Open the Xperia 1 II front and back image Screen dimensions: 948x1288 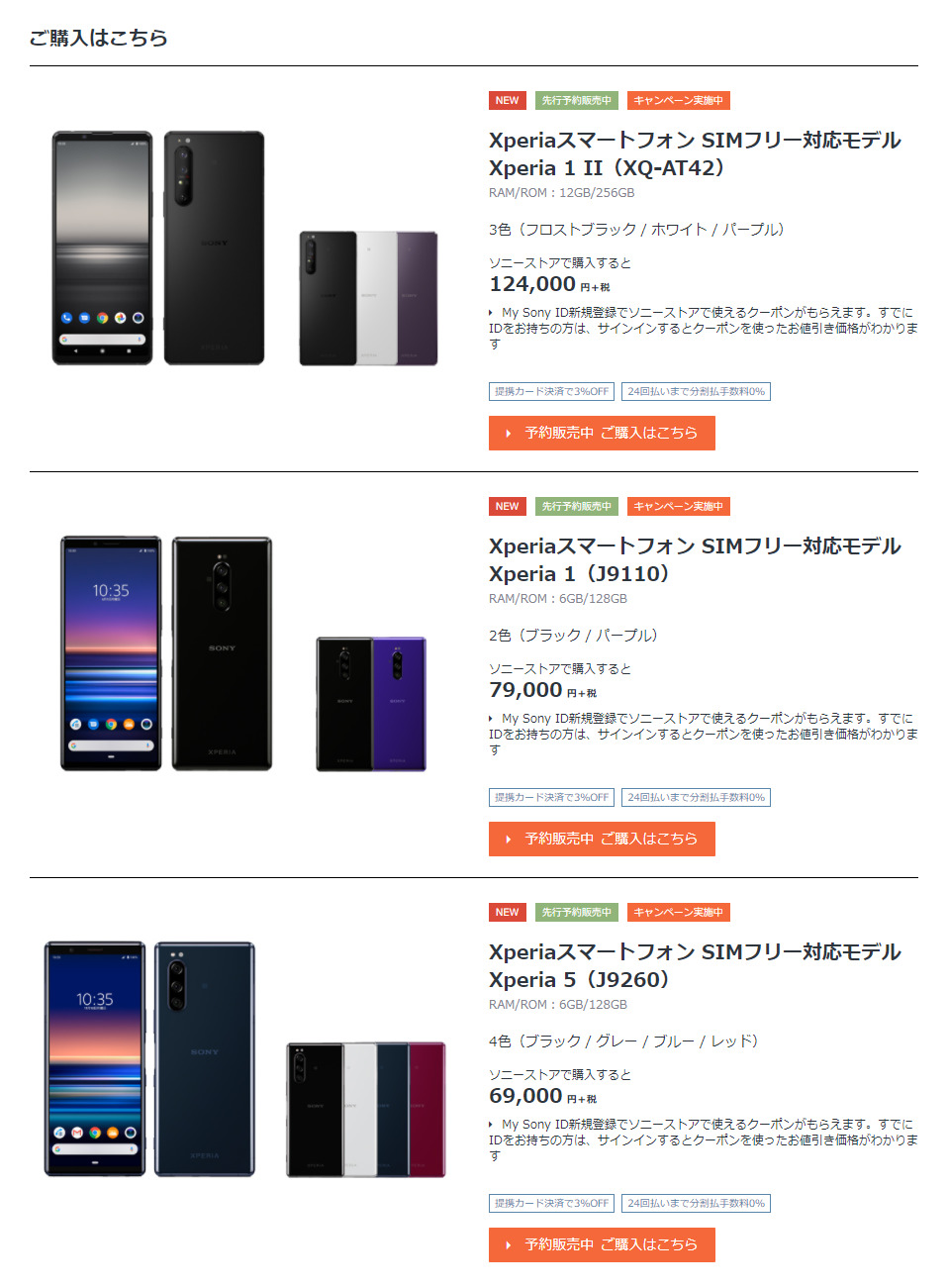tap(158, 248)
